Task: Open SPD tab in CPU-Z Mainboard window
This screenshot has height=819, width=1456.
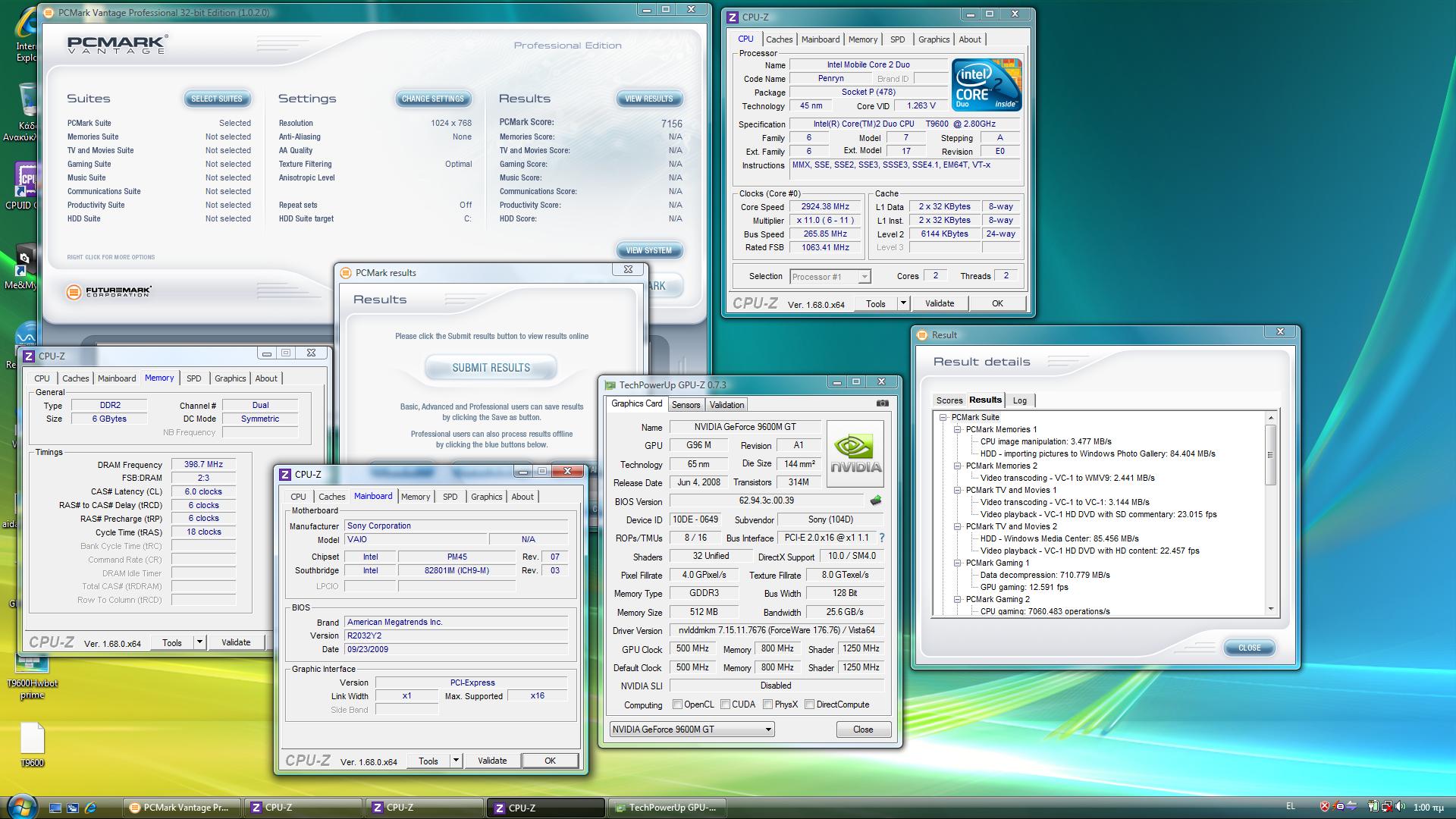Action: coord(450,497)
